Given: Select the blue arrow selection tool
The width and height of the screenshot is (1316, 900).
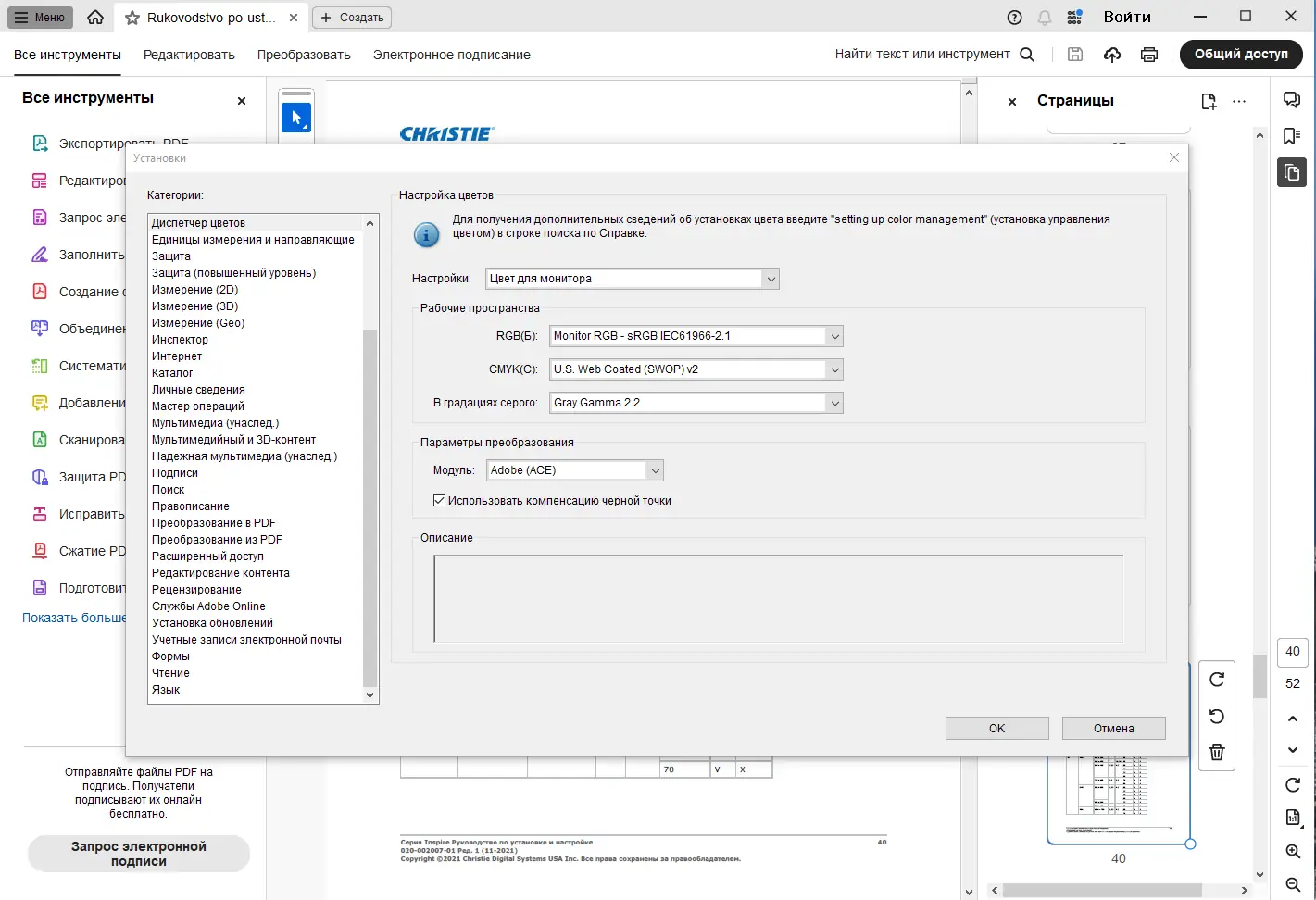Looking at the screenshot, I should [296, 118].
